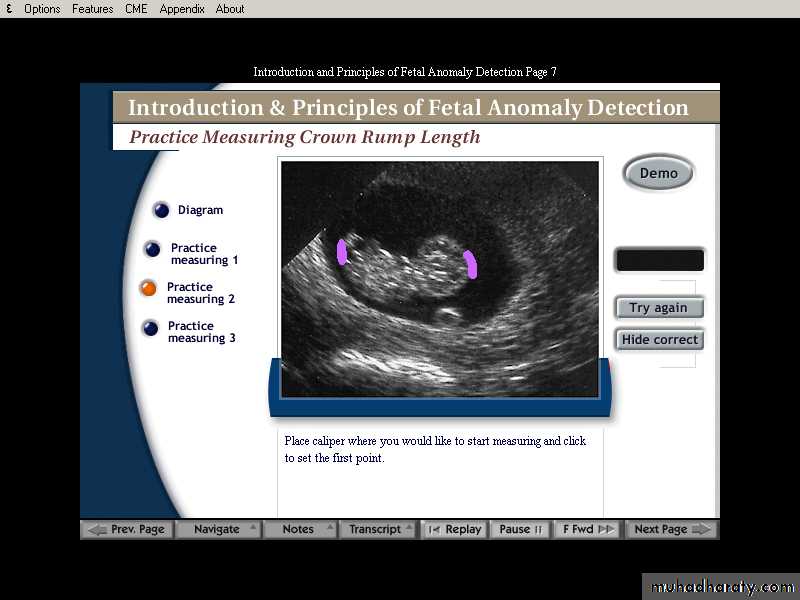
Task: Click the Hide correct button
Action: (659, 340)
